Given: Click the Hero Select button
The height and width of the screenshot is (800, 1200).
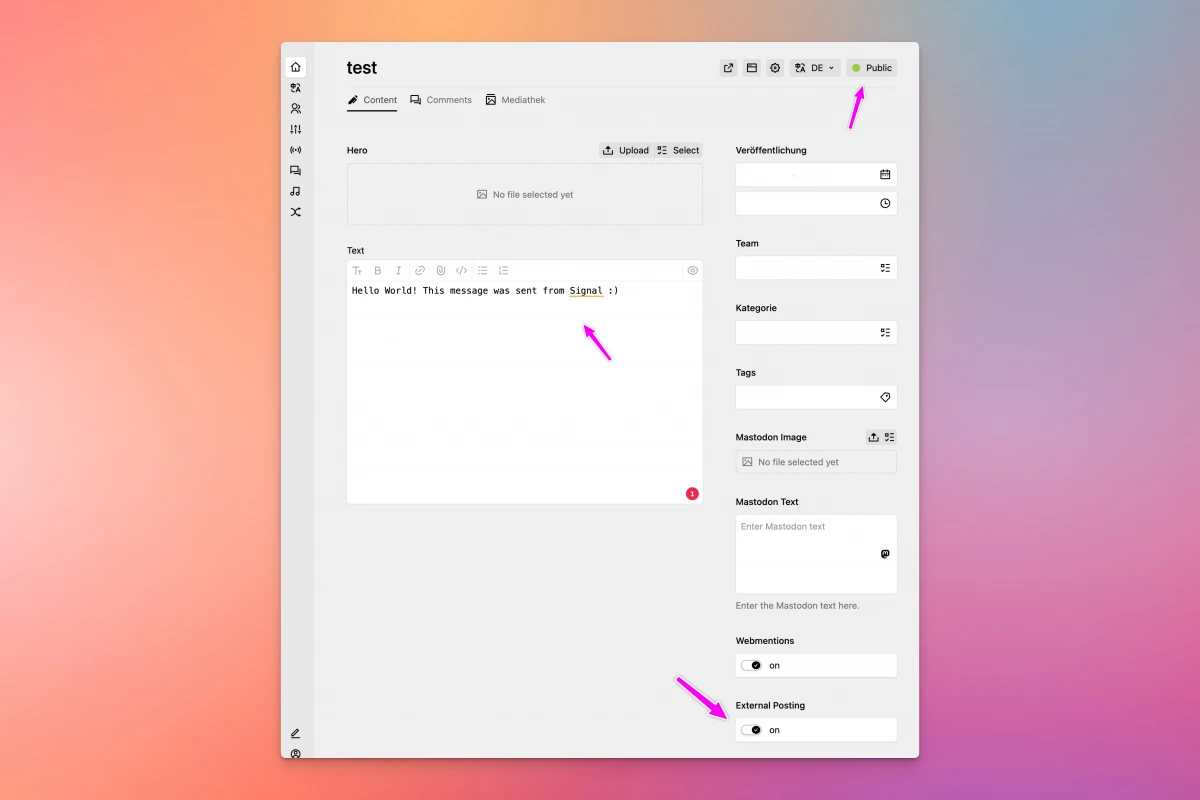Looking at the screenshot, I should (x=678, y=150).
